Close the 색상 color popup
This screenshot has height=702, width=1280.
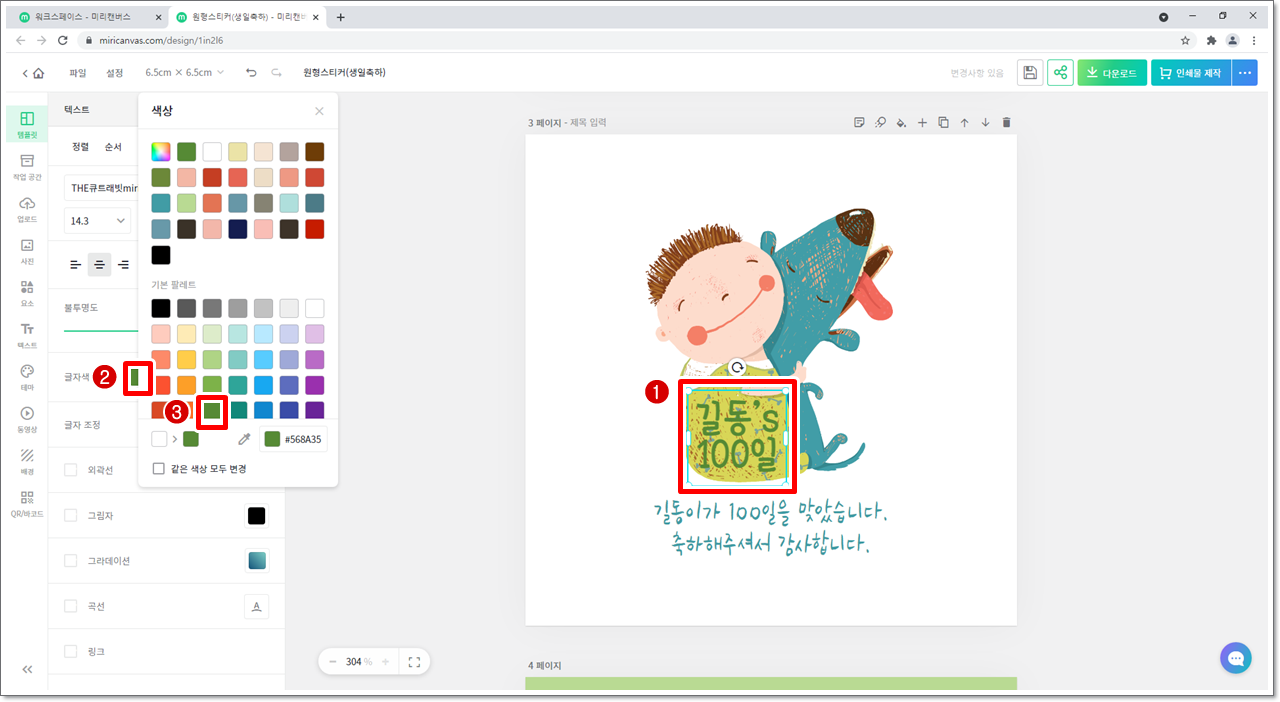pyautogui.click(x=319, y=112)
